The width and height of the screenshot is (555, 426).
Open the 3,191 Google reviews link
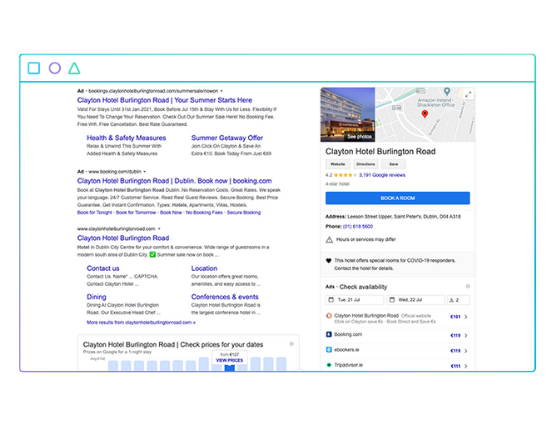[382, 175]
